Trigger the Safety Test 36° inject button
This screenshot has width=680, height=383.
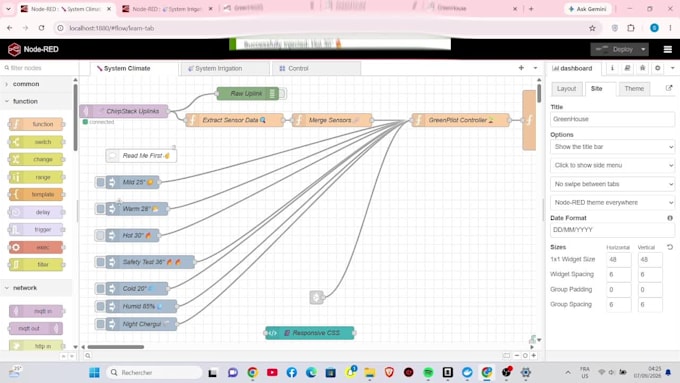pyautogui.click(x=101, y=262)
